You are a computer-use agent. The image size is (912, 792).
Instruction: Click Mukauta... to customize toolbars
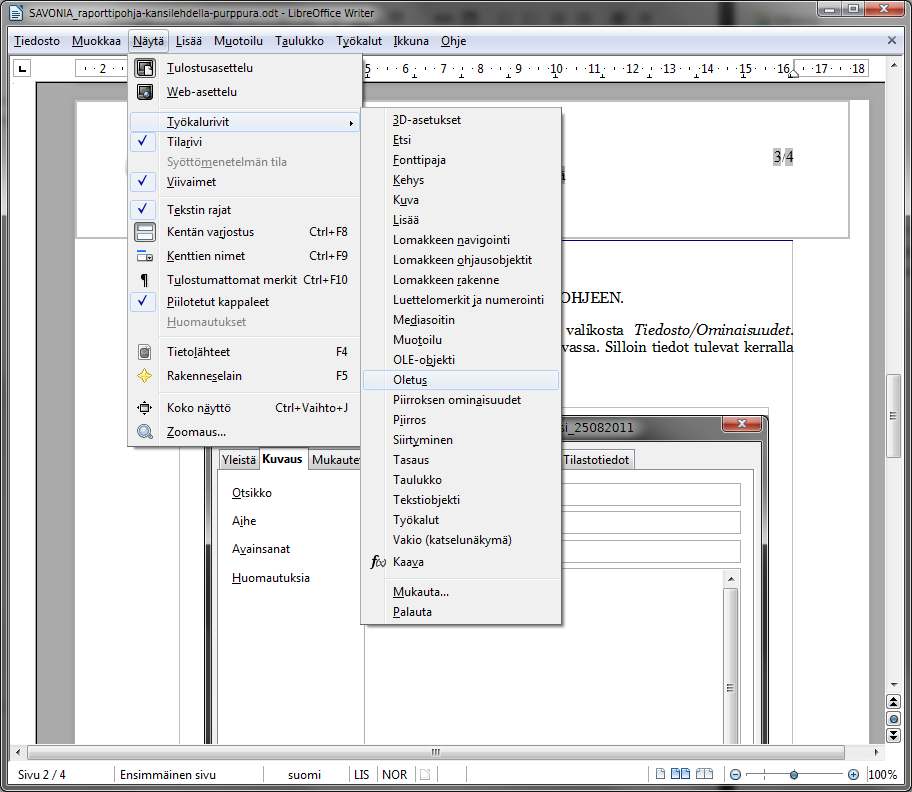click(x=421, y=592)
